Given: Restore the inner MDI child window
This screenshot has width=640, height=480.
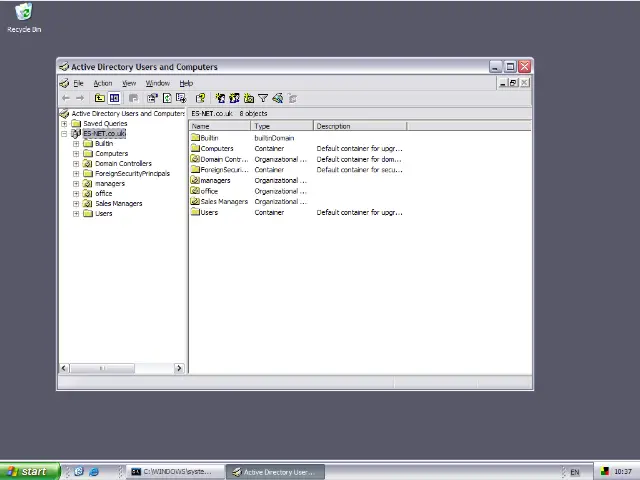Looking at the screenshot, I should pyautogui.click(x=513, y=83).
